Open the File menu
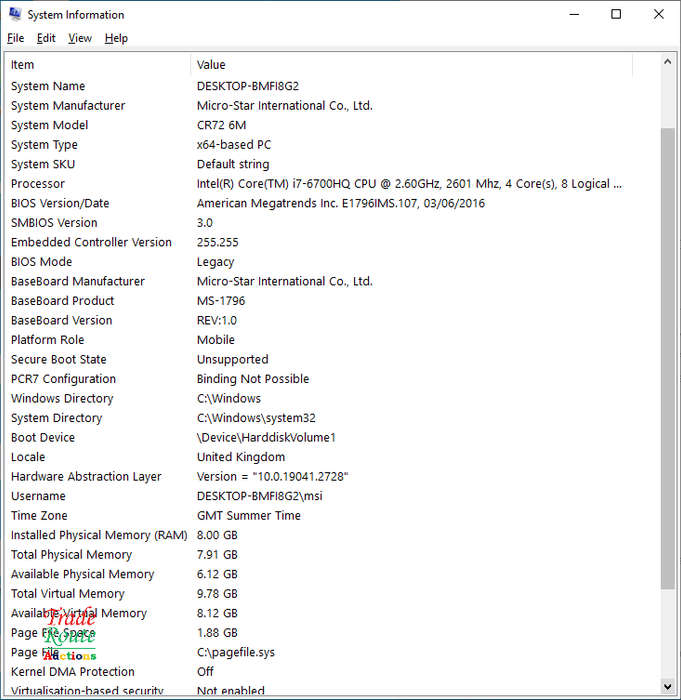The height and width of the screenshot is (700, 681). [16, 38]
